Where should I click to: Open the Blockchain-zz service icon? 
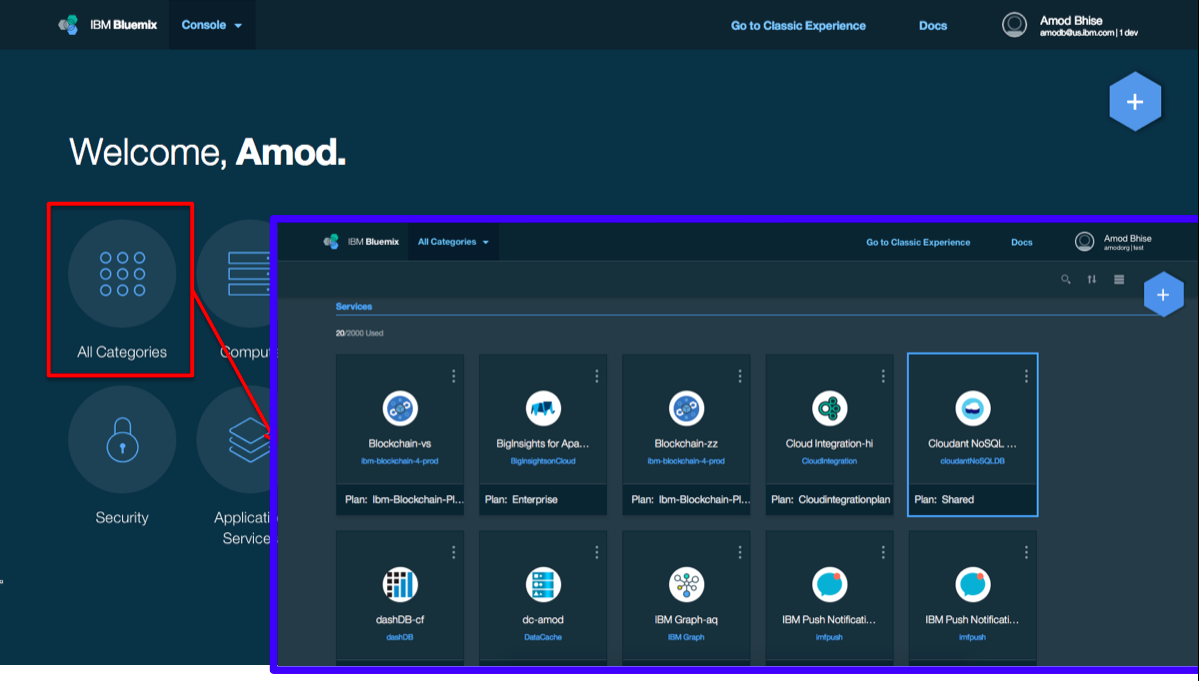coord(686,408)
